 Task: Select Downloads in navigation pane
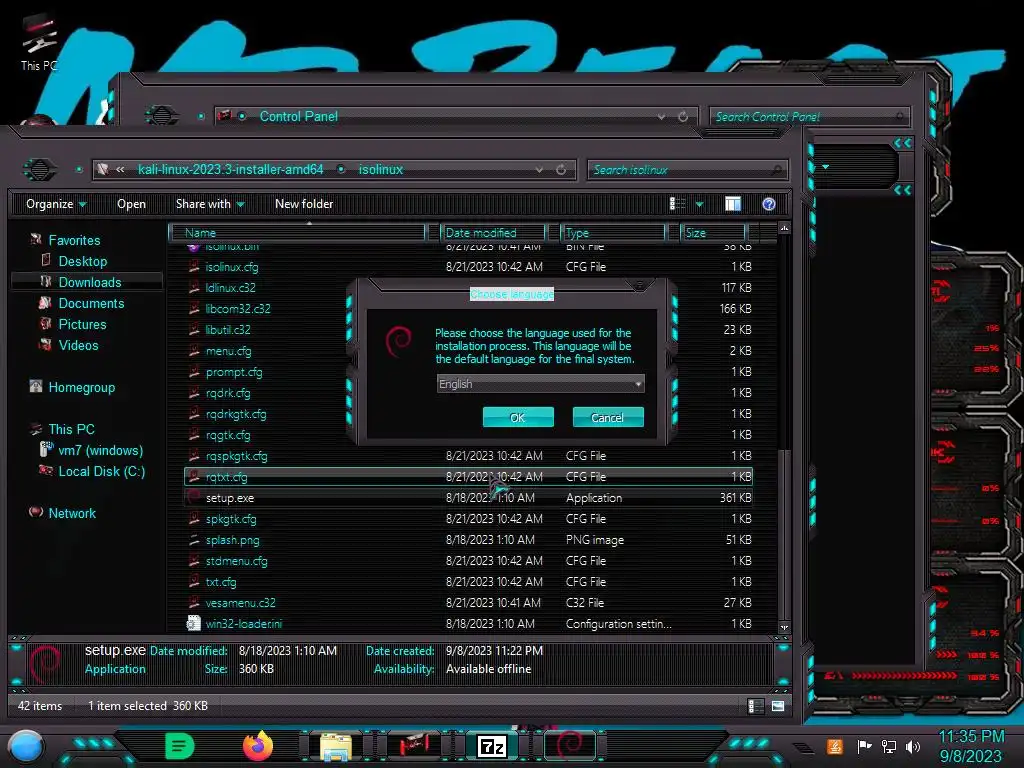[89, 282]
